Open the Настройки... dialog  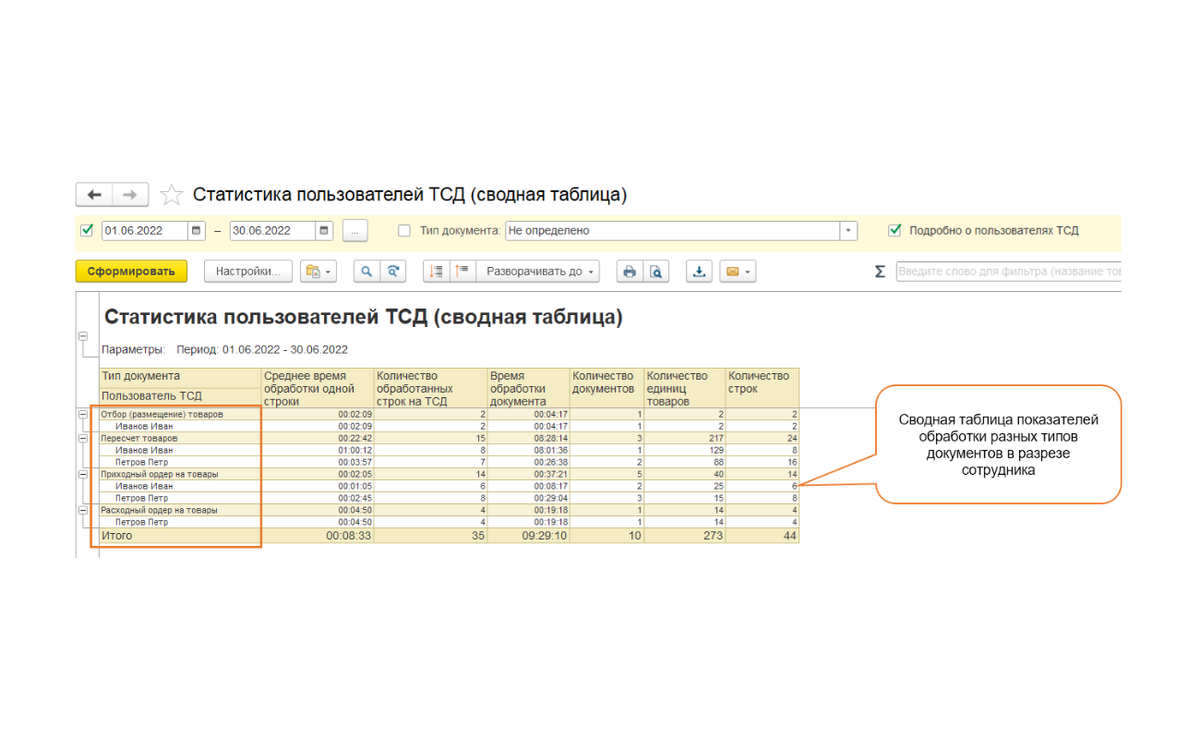(248, 271)
